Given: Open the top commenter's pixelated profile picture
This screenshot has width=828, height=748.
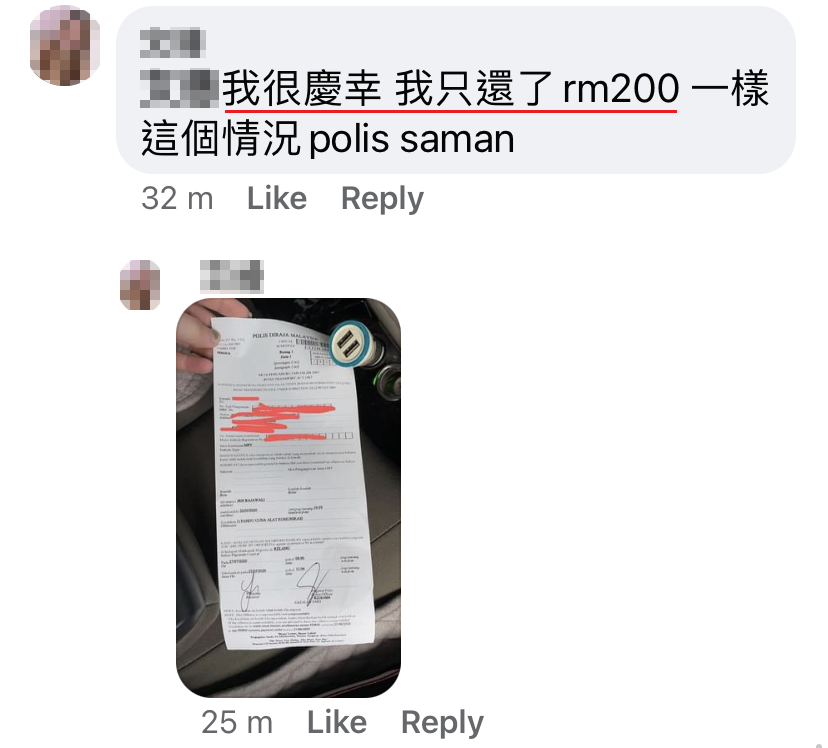Looking at the screenshot, I should coord(64,45).
